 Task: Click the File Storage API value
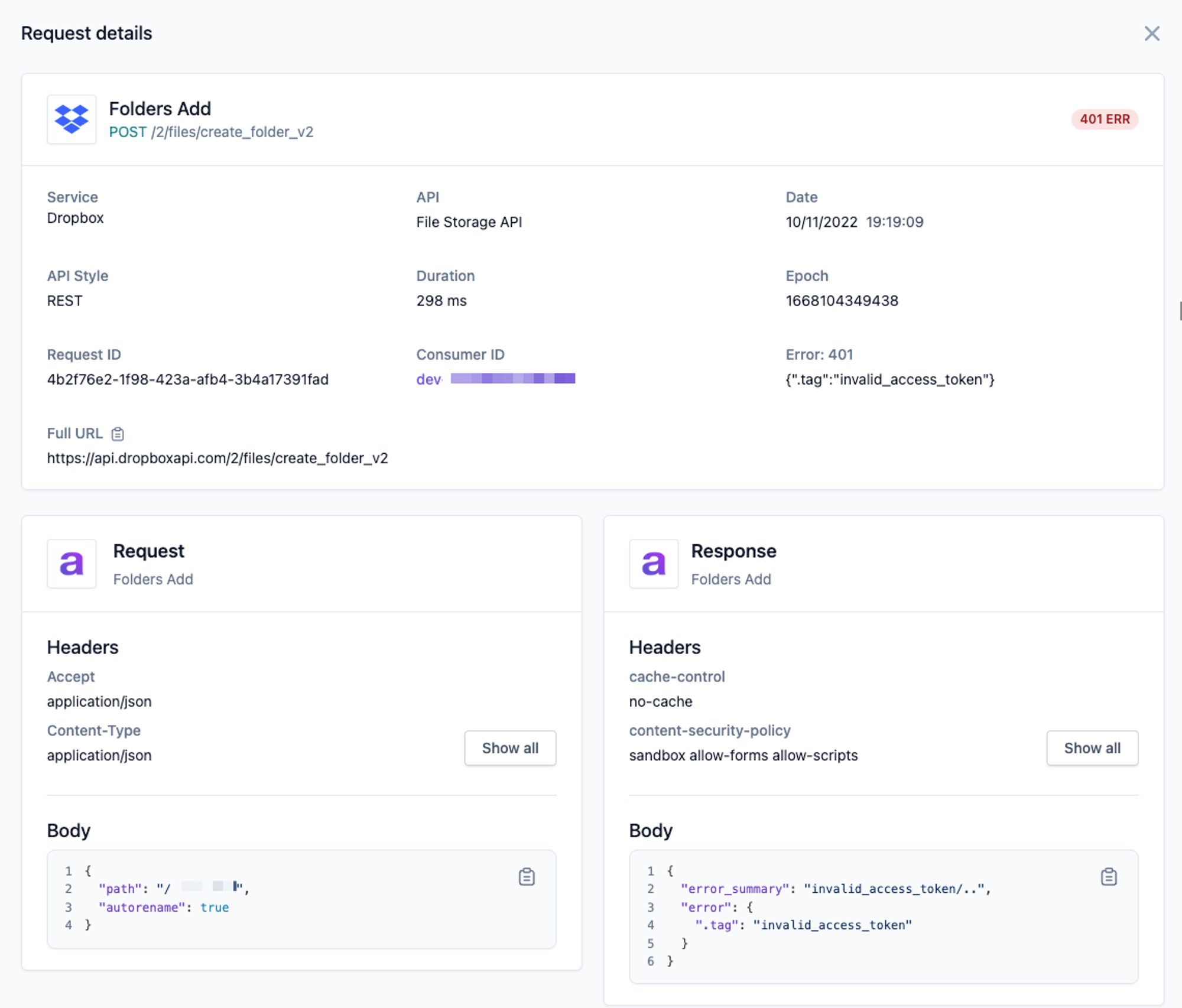click(x=469, y=222)
